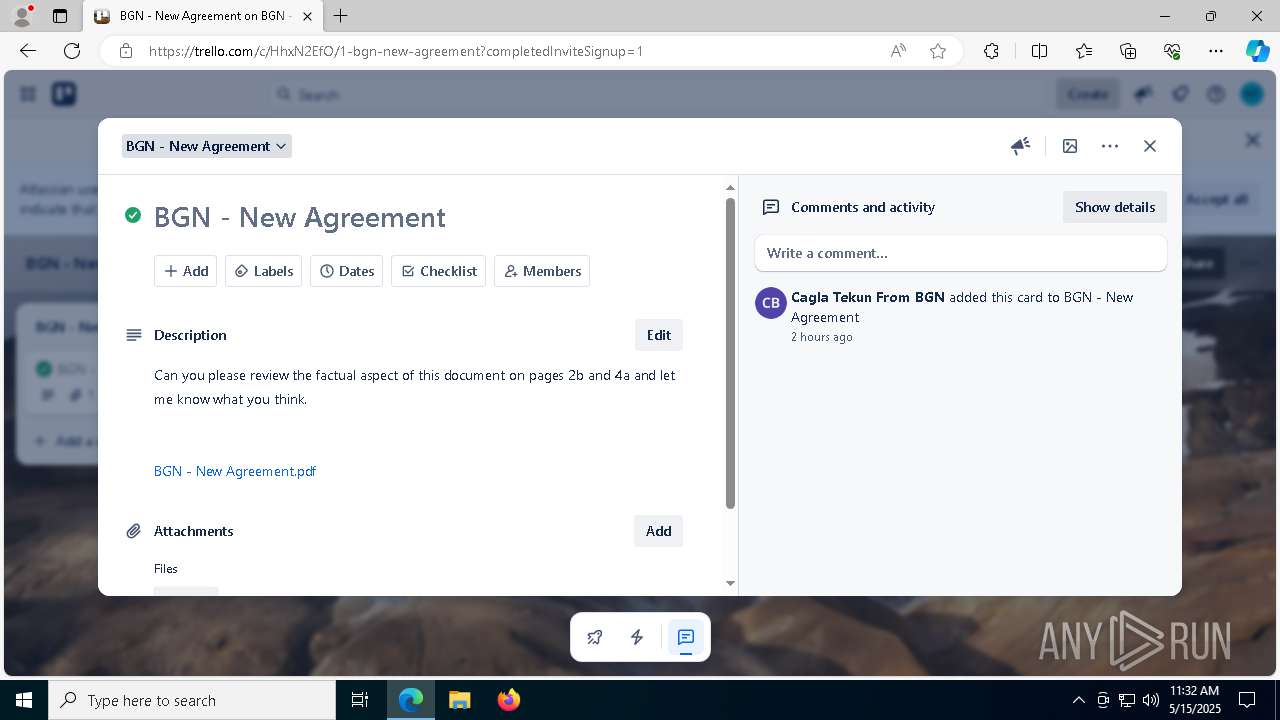
Task: Refresh the page with reload icon
Action: coord(72,51)
